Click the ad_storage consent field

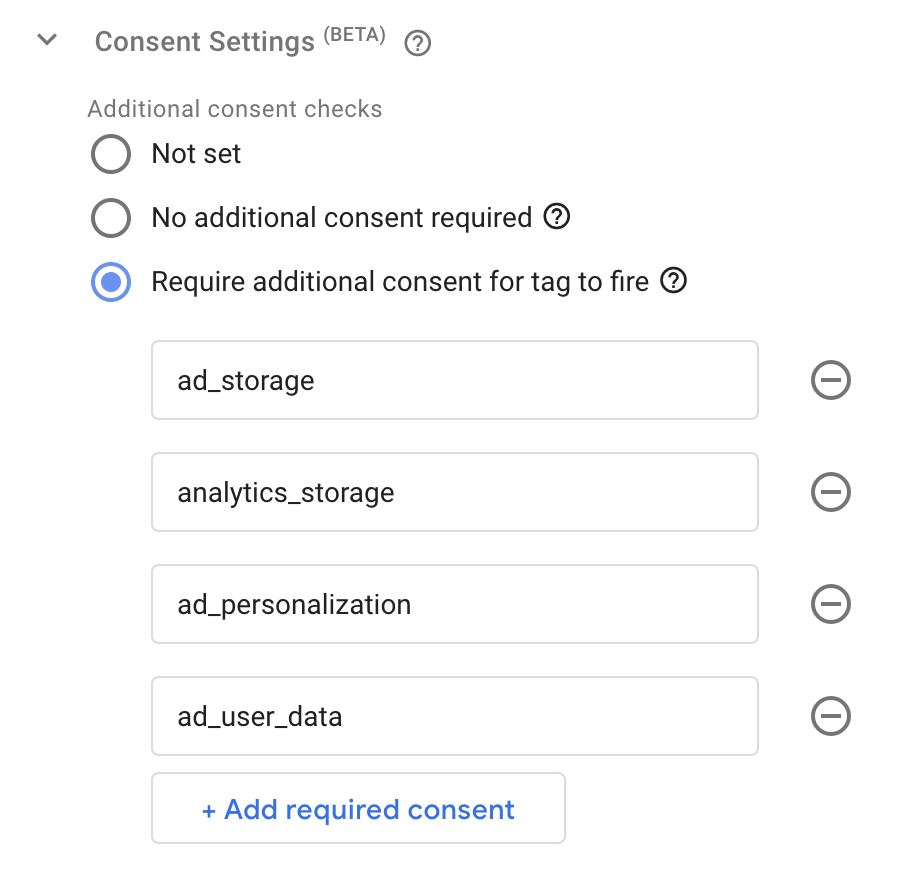pyautogui.click(x=455, y=380)
